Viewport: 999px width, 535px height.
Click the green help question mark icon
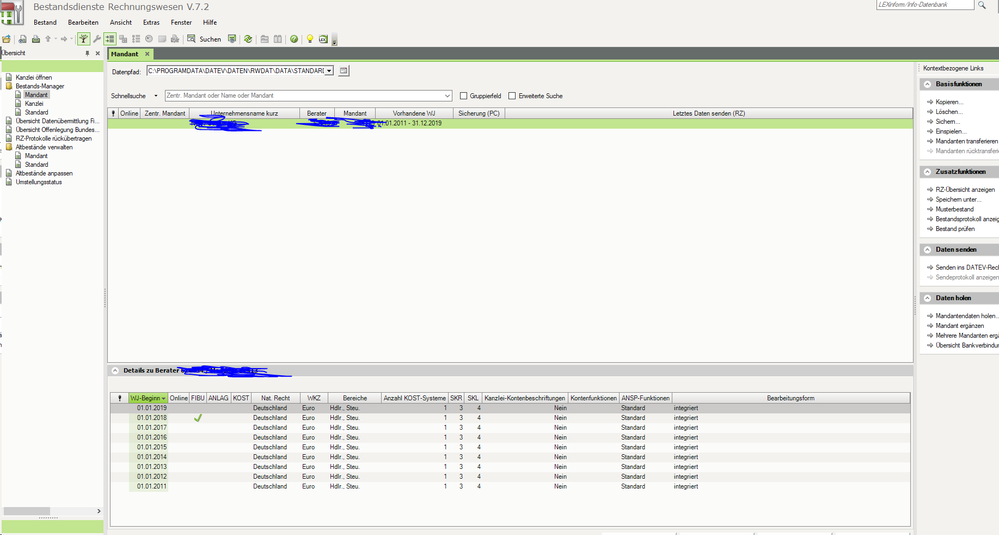coord(294,39)
